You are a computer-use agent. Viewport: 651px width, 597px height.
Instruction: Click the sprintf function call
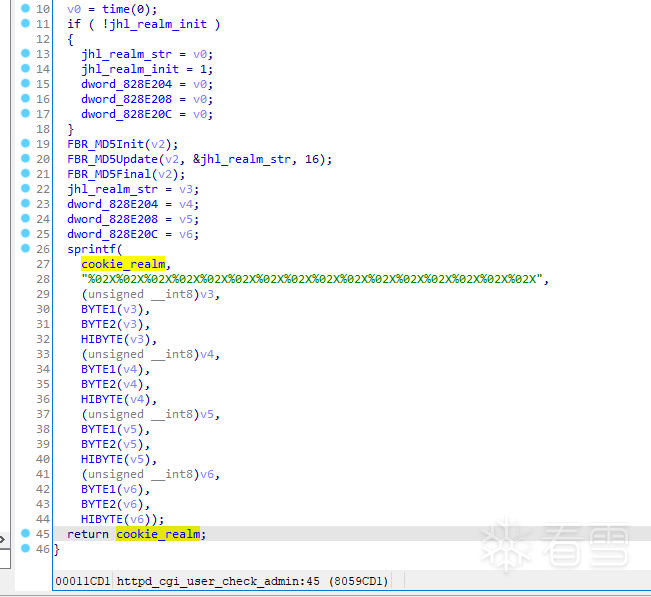(x=91, y=249)
